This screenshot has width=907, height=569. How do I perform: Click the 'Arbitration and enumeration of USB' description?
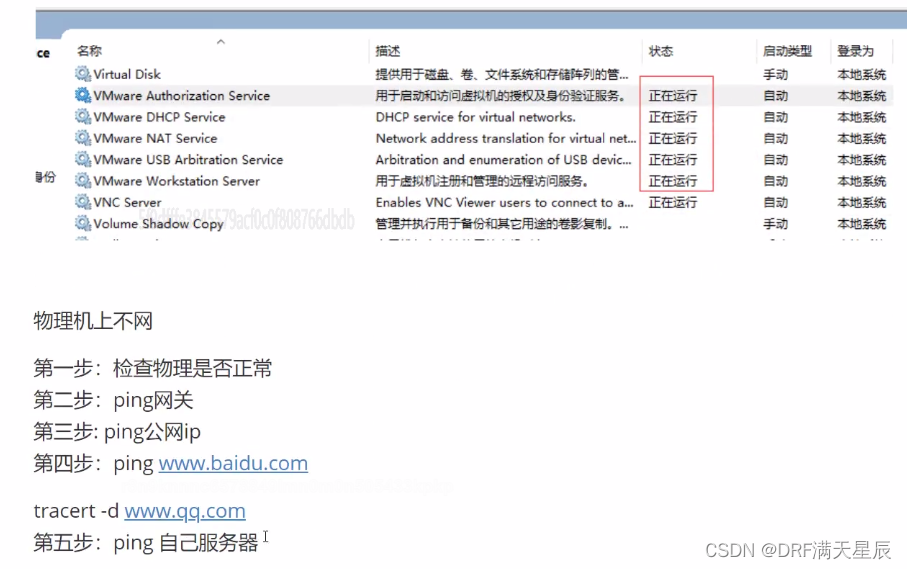coord(503,160)
